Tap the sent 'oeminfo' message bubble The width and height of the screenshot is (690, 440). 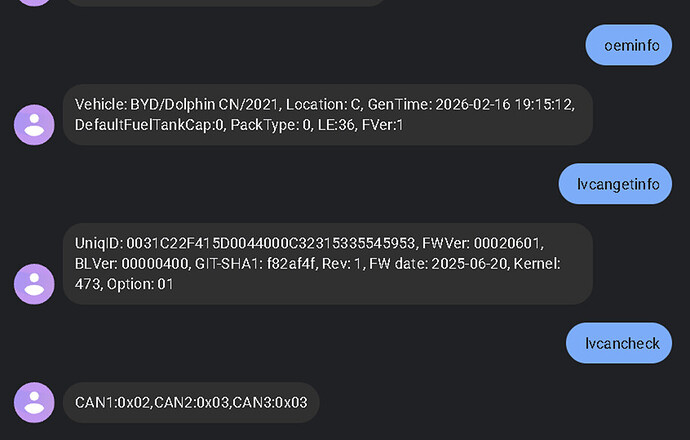628,44
